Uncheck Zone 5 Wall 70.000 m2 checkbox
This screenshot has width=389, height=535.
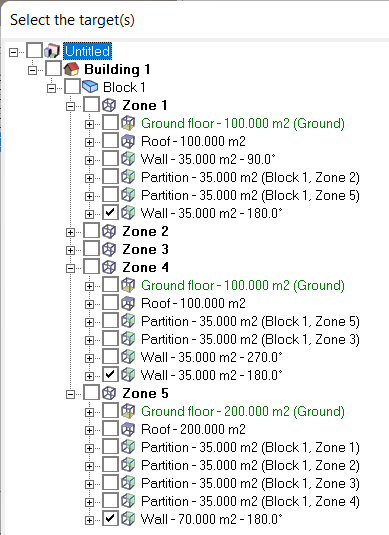coord(110,519)
